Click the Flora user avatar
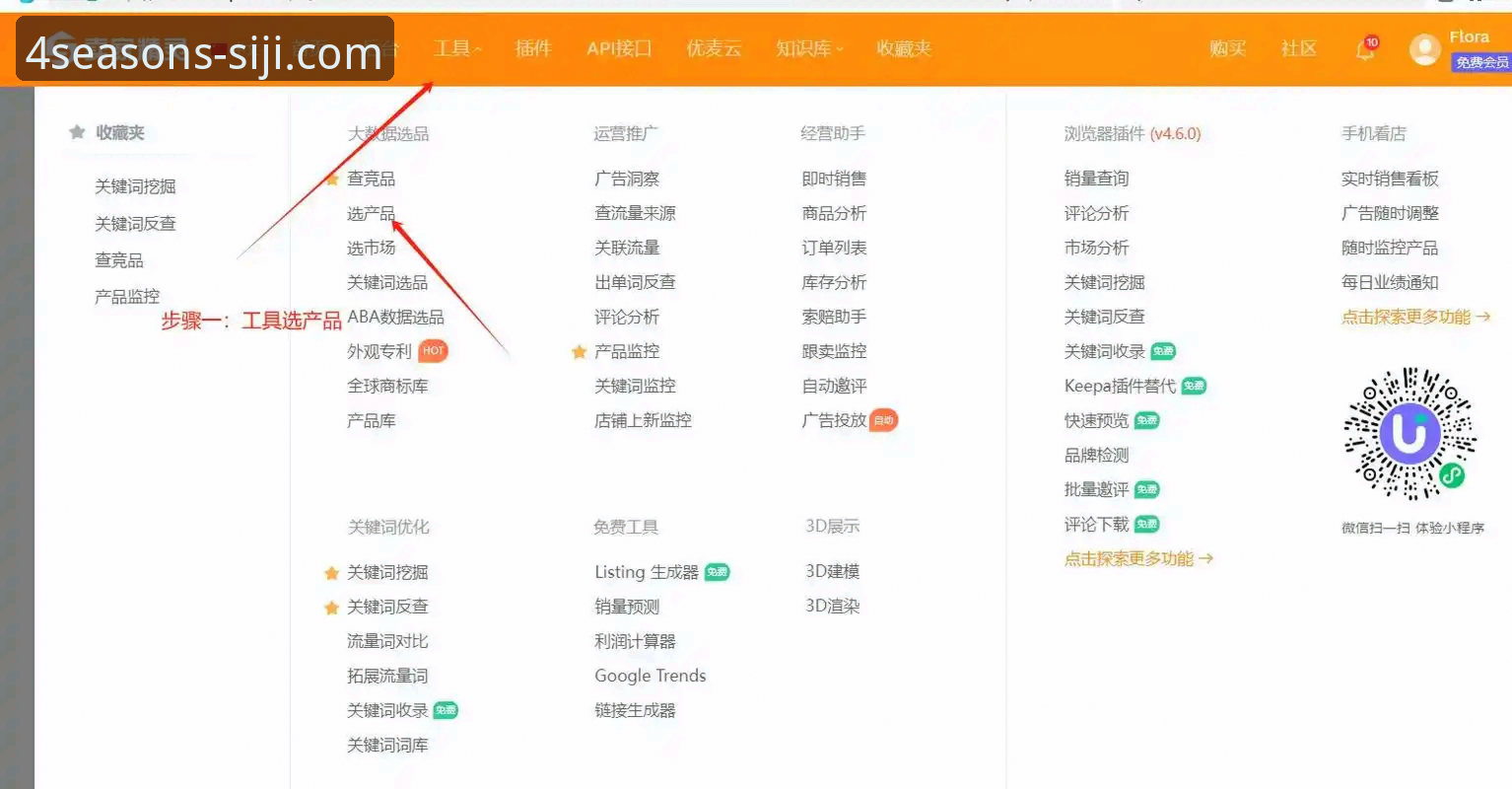The width and height of the screenshot is (1512, 789). [x=1424, y=49]
